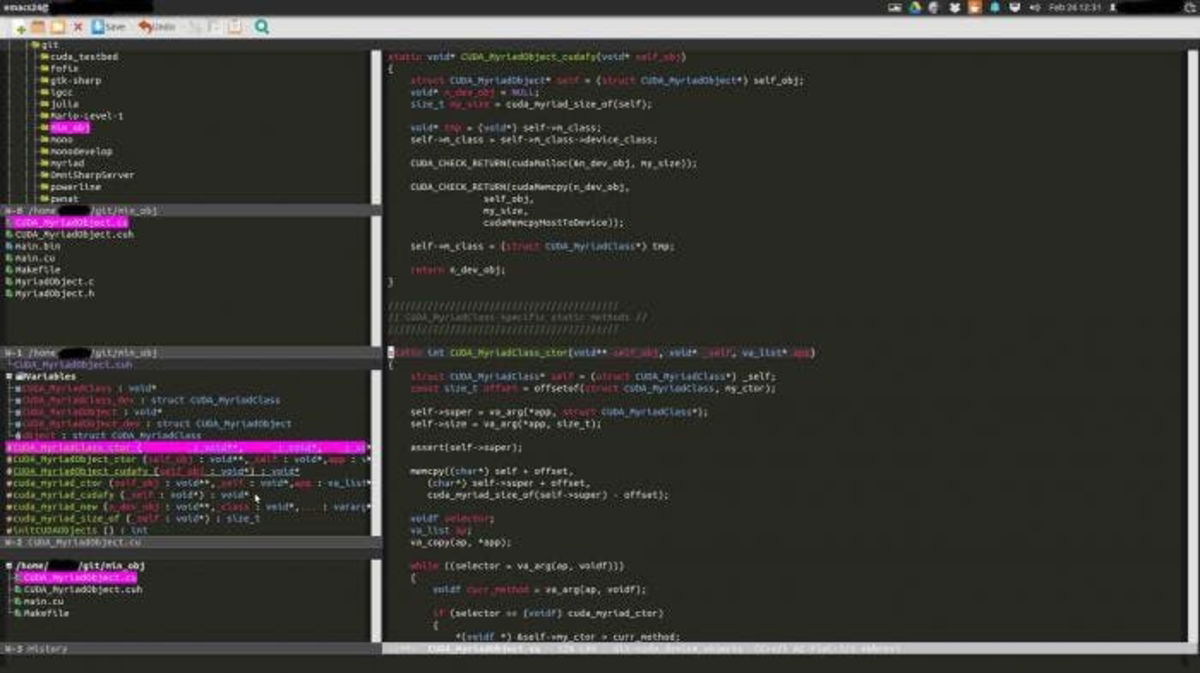Open Google Drive tray icon
Screen dimensions: 1200x673
[914, 7]
